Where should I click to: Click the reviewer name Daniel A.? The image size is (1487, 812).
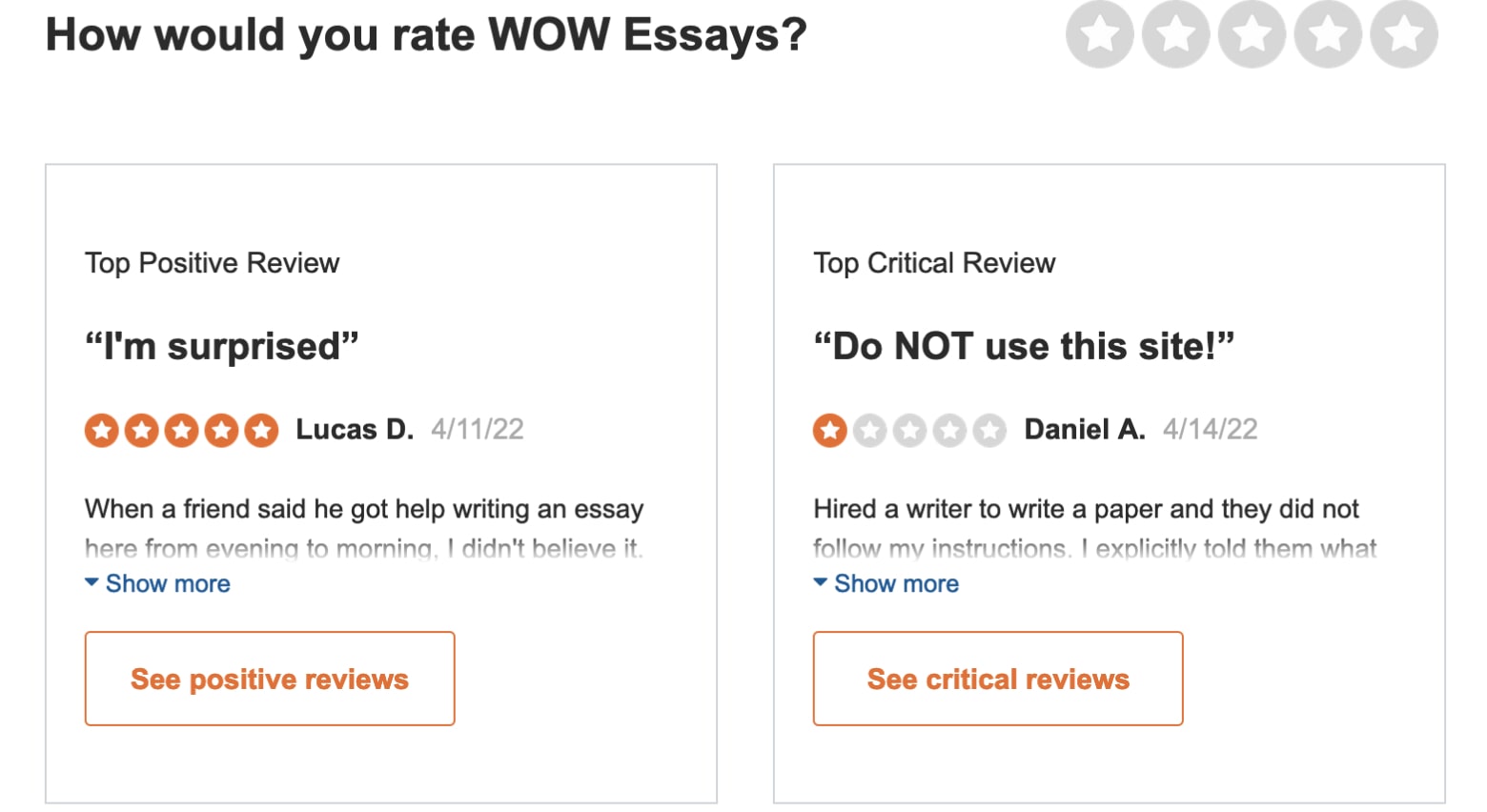click(x=1085, y=430)
